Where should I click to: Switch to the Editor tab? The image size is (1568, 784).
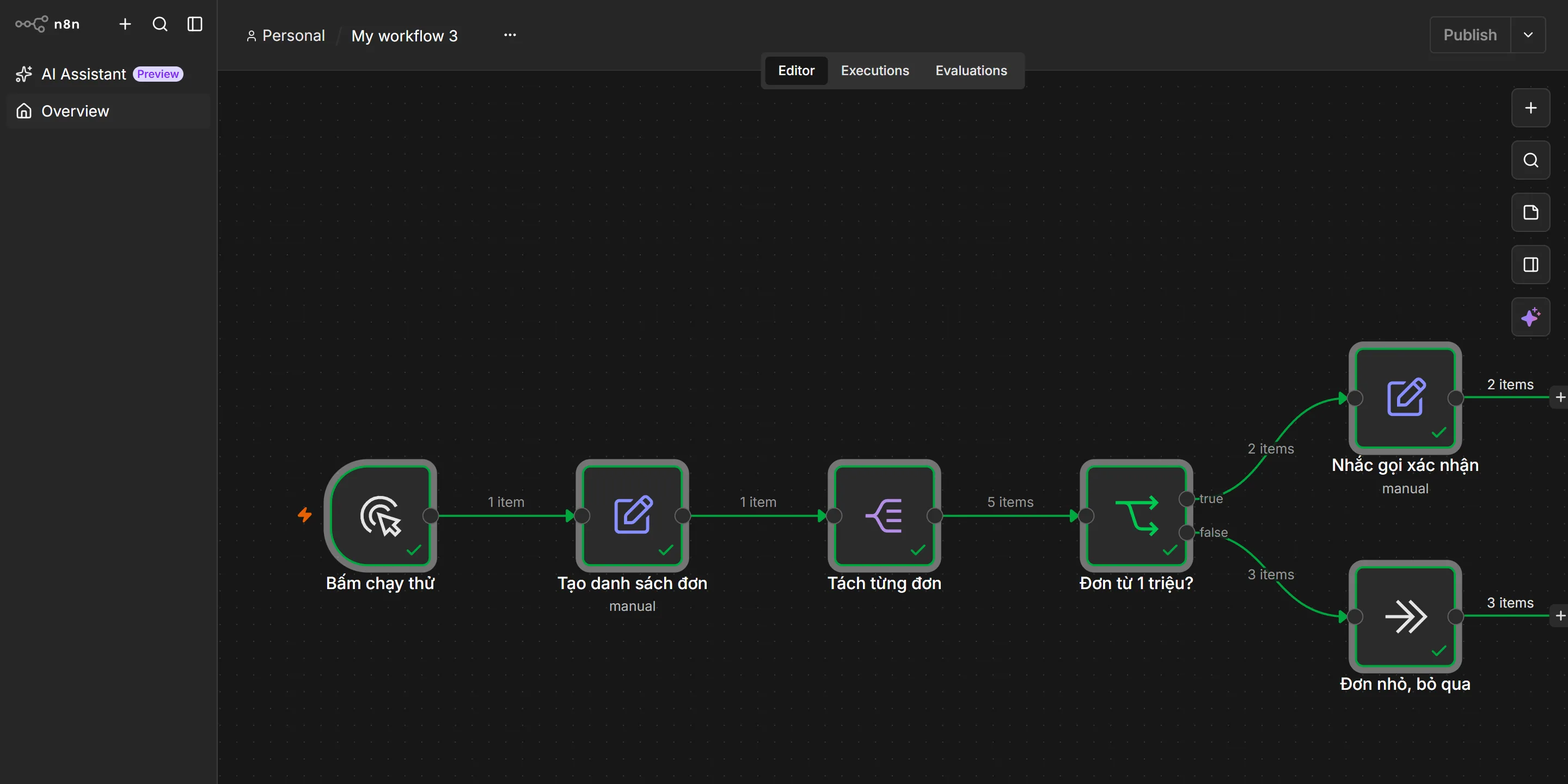(x=796, y=71)
